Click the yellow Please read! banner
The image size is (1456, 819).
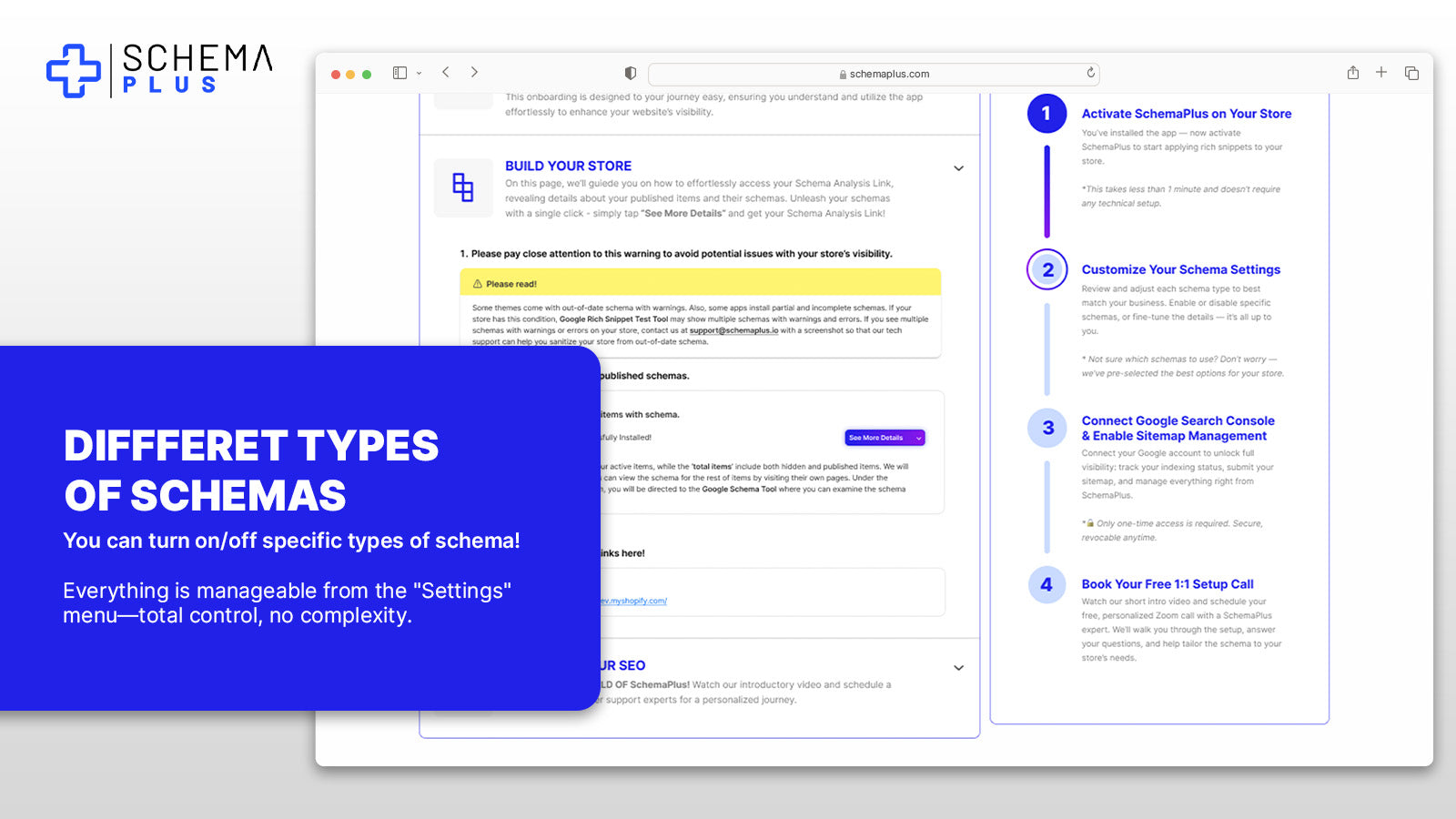[x=700, y=282]
